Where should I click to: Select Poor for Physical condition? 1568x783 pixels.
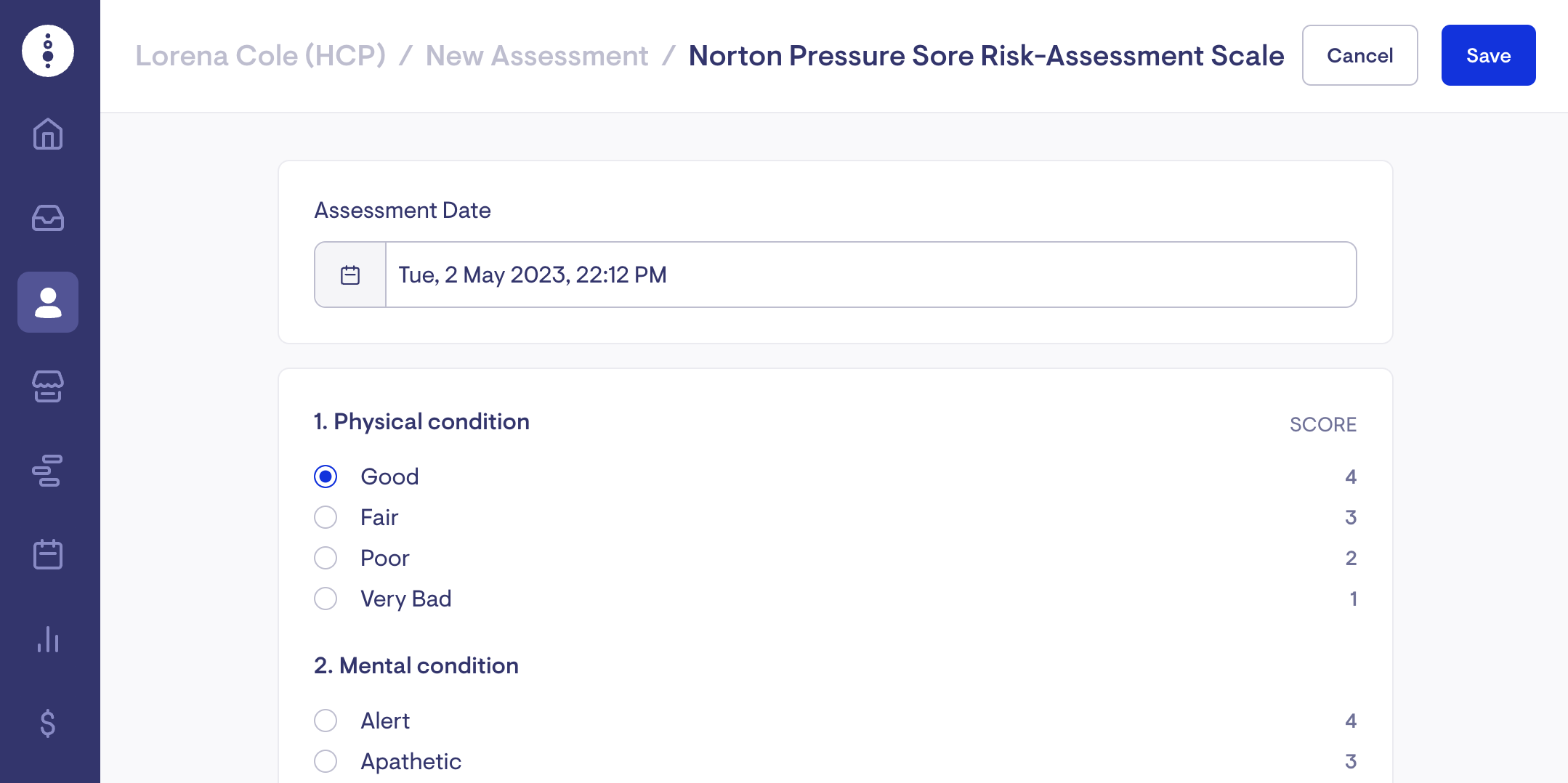pyautogui.click(x=326, y=558)
